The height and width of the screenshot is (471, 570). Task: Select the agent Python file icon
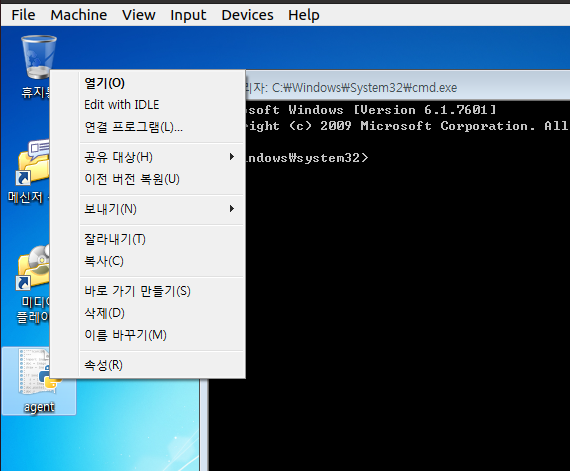click(x=39, y=372)
